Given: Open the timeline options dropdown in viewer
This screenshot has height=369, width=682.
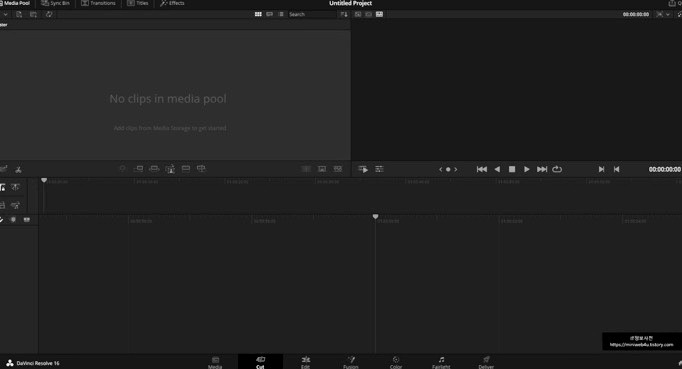Looking at the screenshot, I should [x=668, y=14].
